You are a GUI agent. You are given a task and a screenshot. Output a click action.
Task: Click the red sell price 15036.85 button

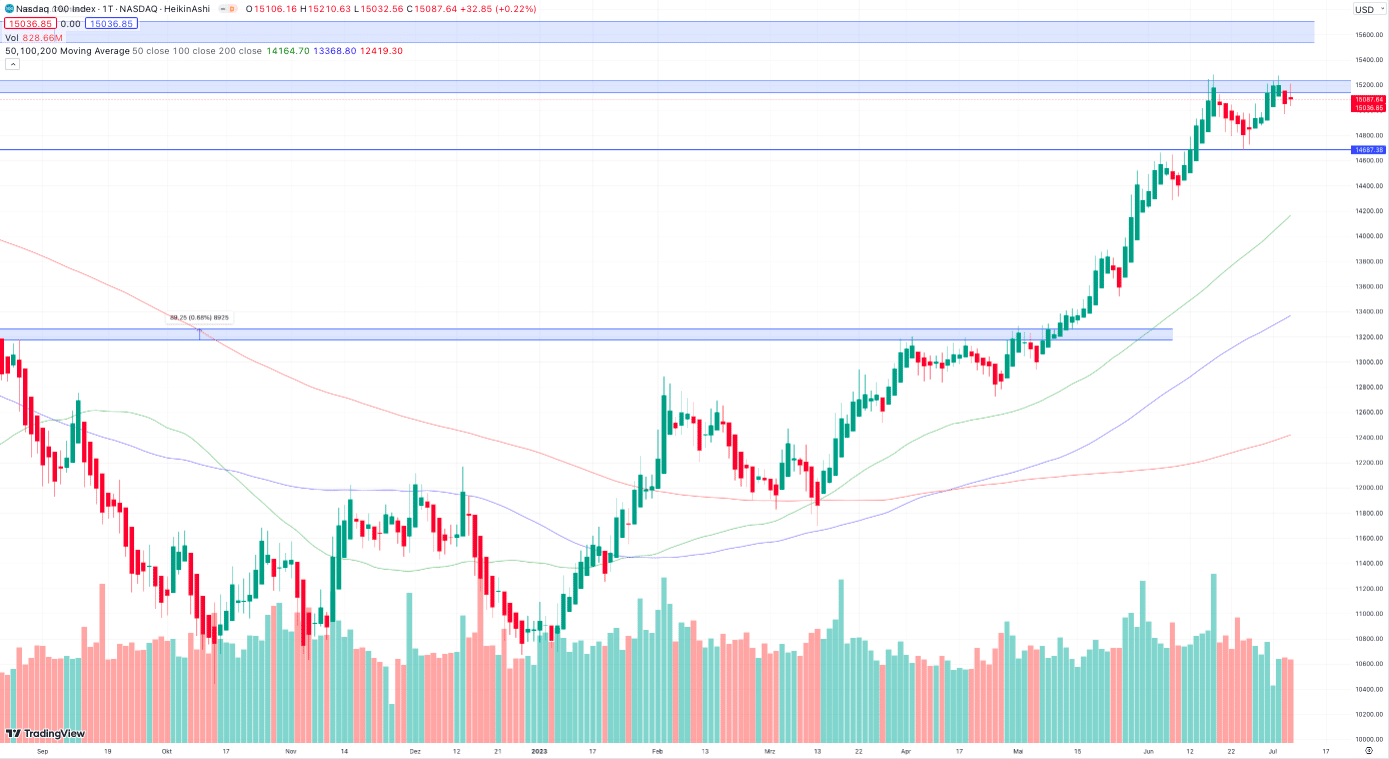coord(28,23)
